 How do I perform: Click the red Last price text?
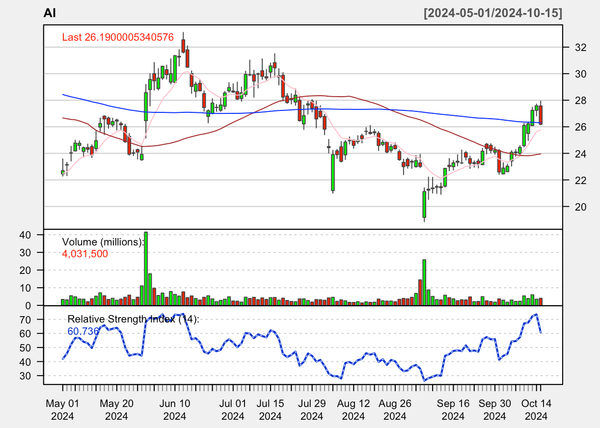click(118, 38)
